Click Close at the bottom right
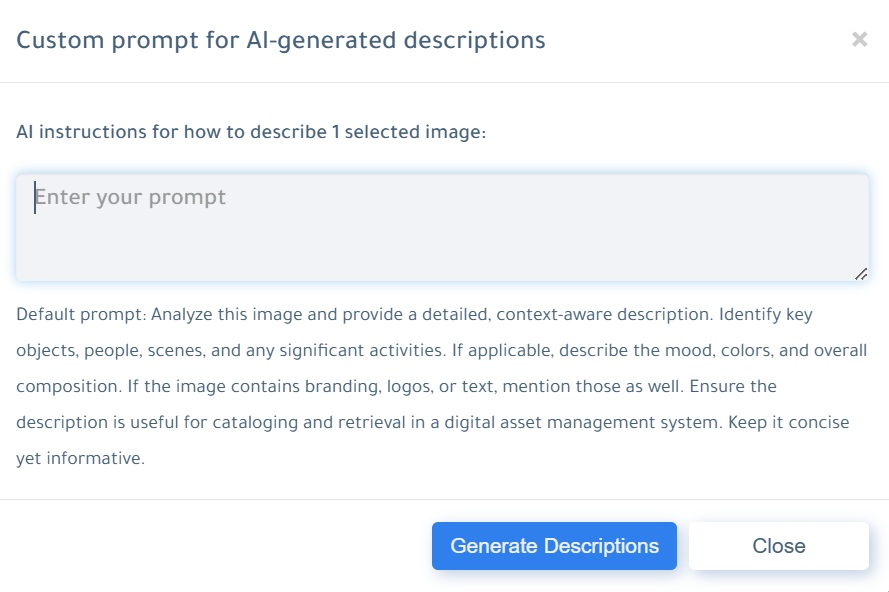This screenshot has width=889, height=592. pos(779,545)
